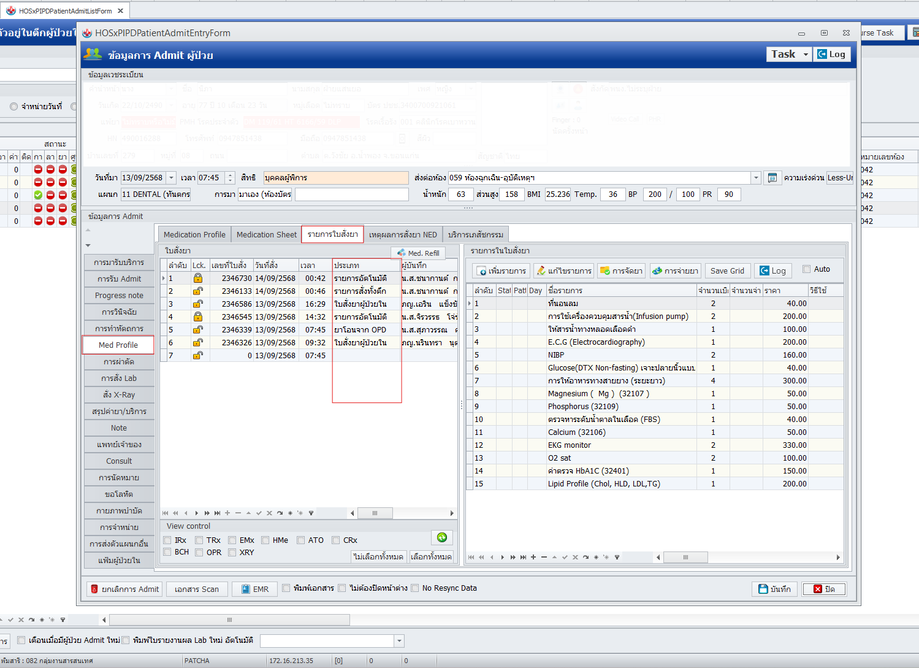
Task: Click first-record navigator in prescription list
Action: [166, 513]
